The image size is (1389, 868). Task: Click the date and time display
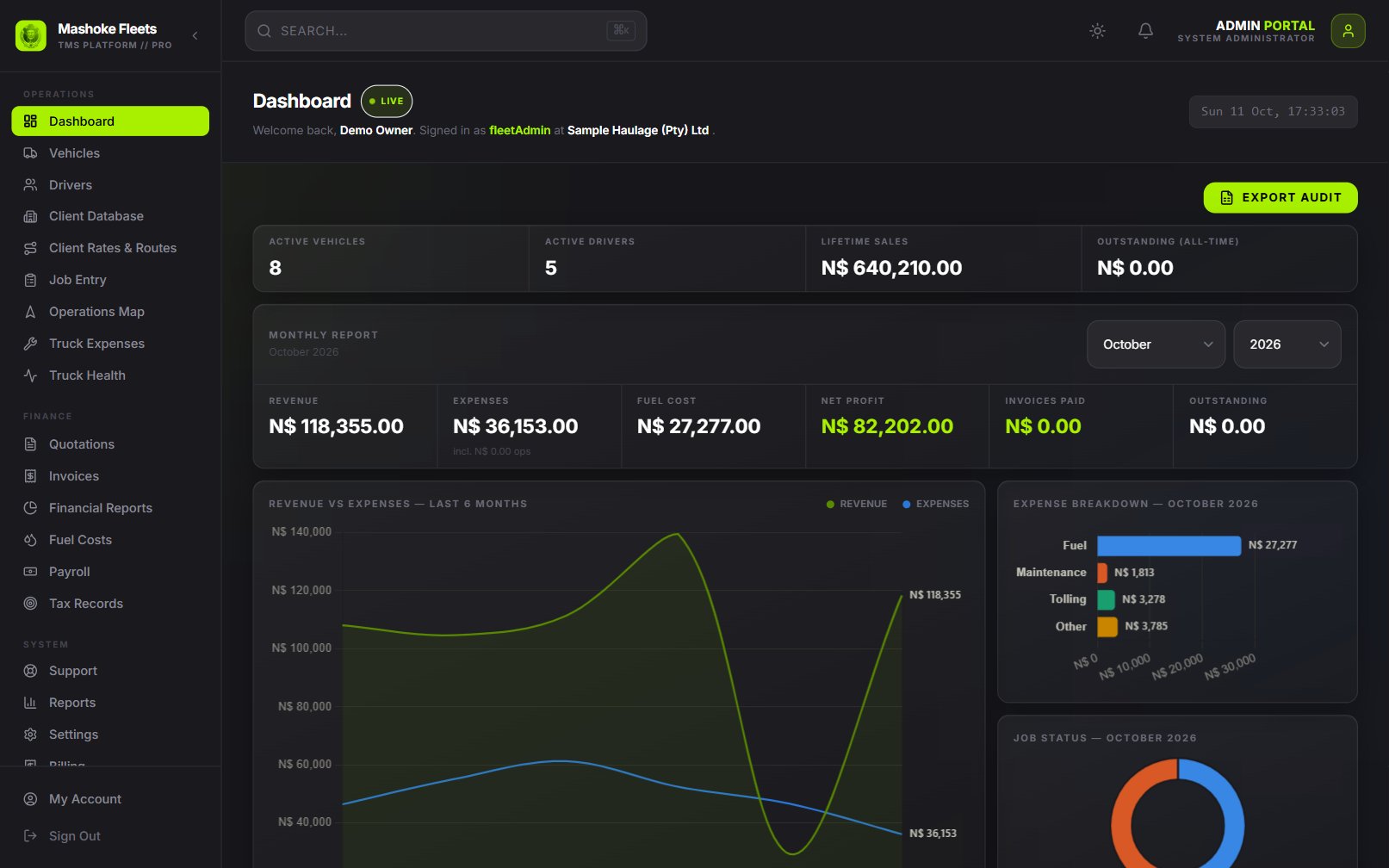tap(1273, 112)
